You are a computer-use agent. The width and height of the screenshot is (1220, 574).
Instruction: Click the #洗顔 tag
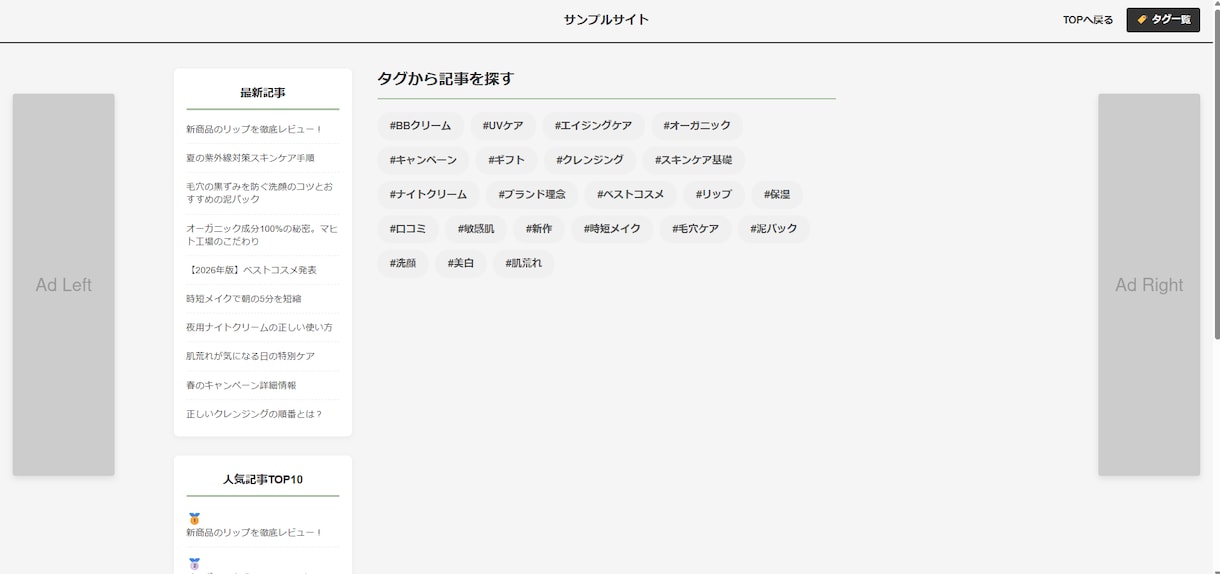click(x=403, y=264)
